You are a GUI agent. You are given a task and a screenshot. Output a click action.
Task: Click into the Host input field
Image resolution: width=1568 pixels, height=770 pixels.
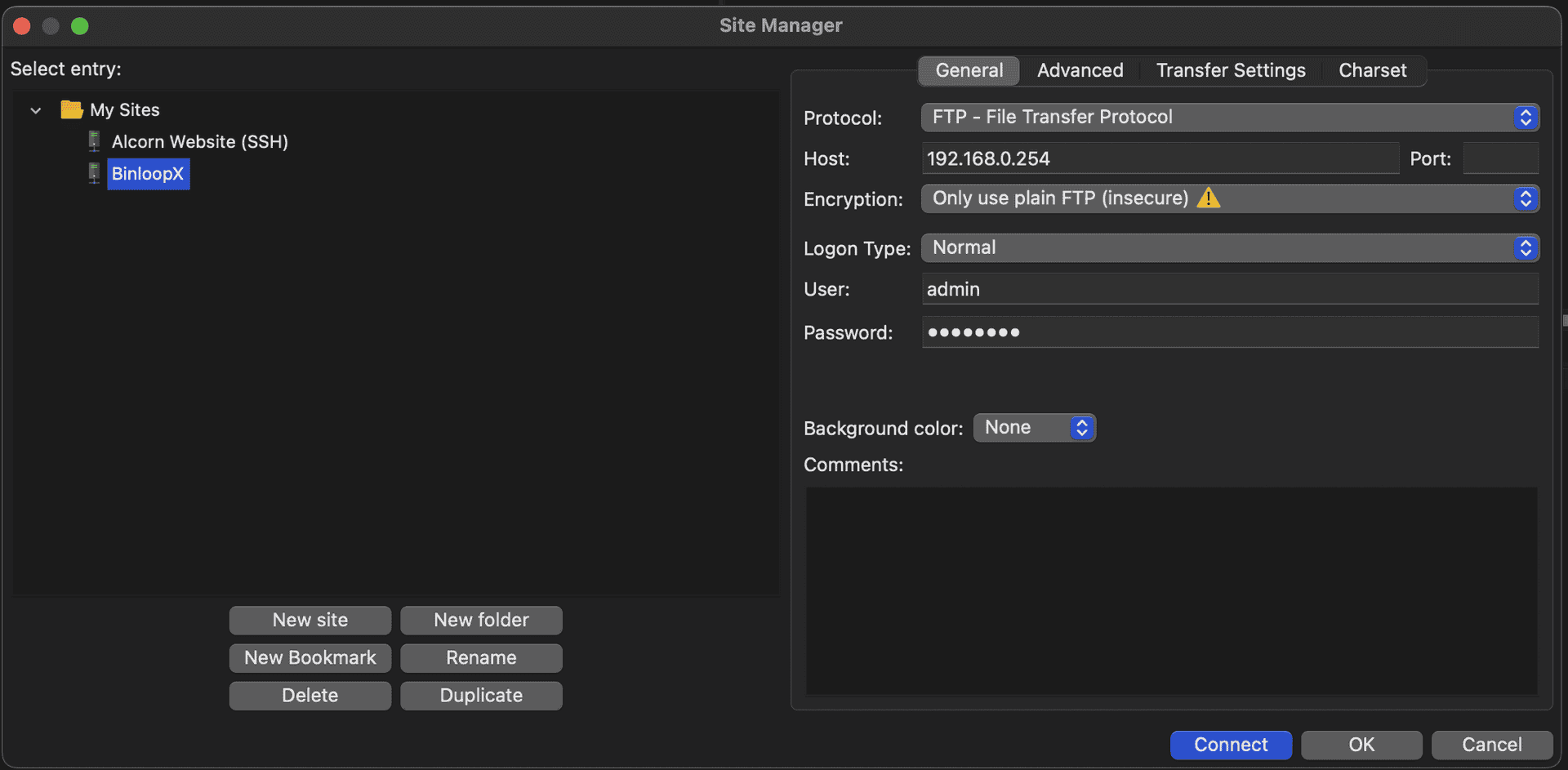pos(1160,158)
